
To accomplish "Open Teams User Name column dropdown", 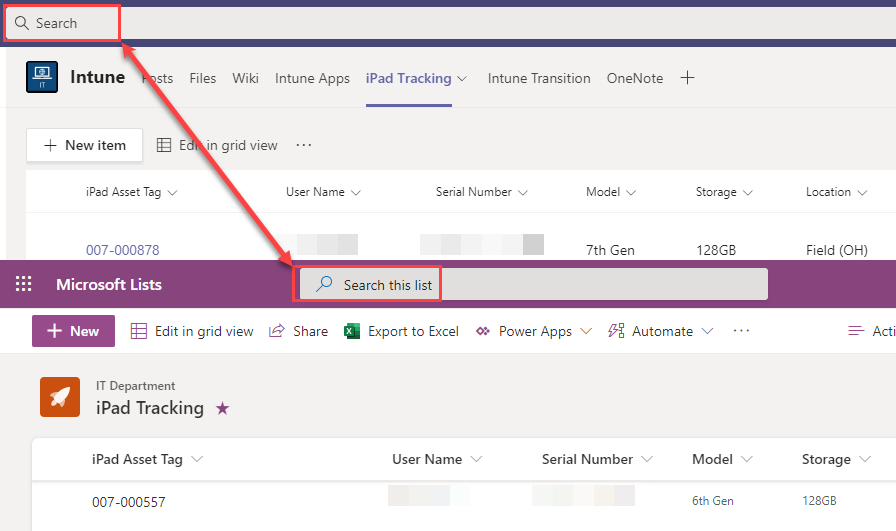I will coord(355,193).
